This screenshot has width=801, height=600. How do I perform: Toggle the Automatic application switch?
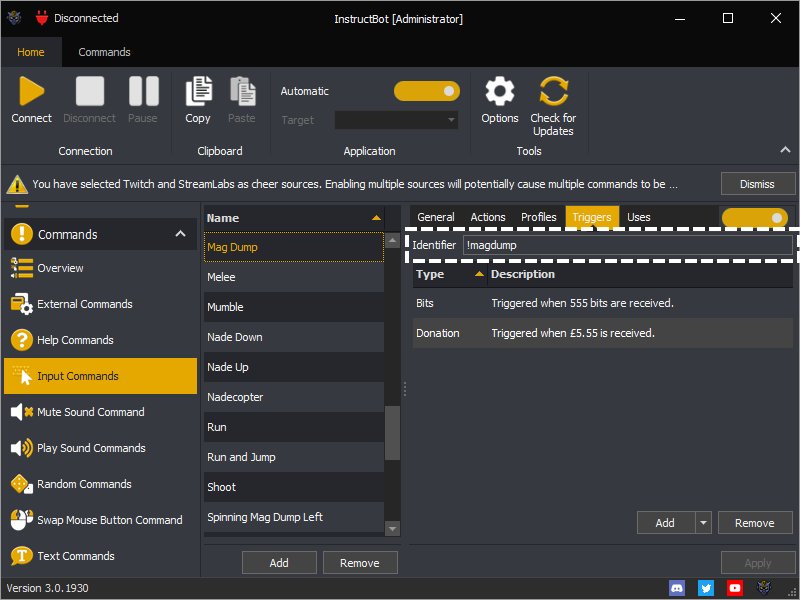click(x=427, y=91)
